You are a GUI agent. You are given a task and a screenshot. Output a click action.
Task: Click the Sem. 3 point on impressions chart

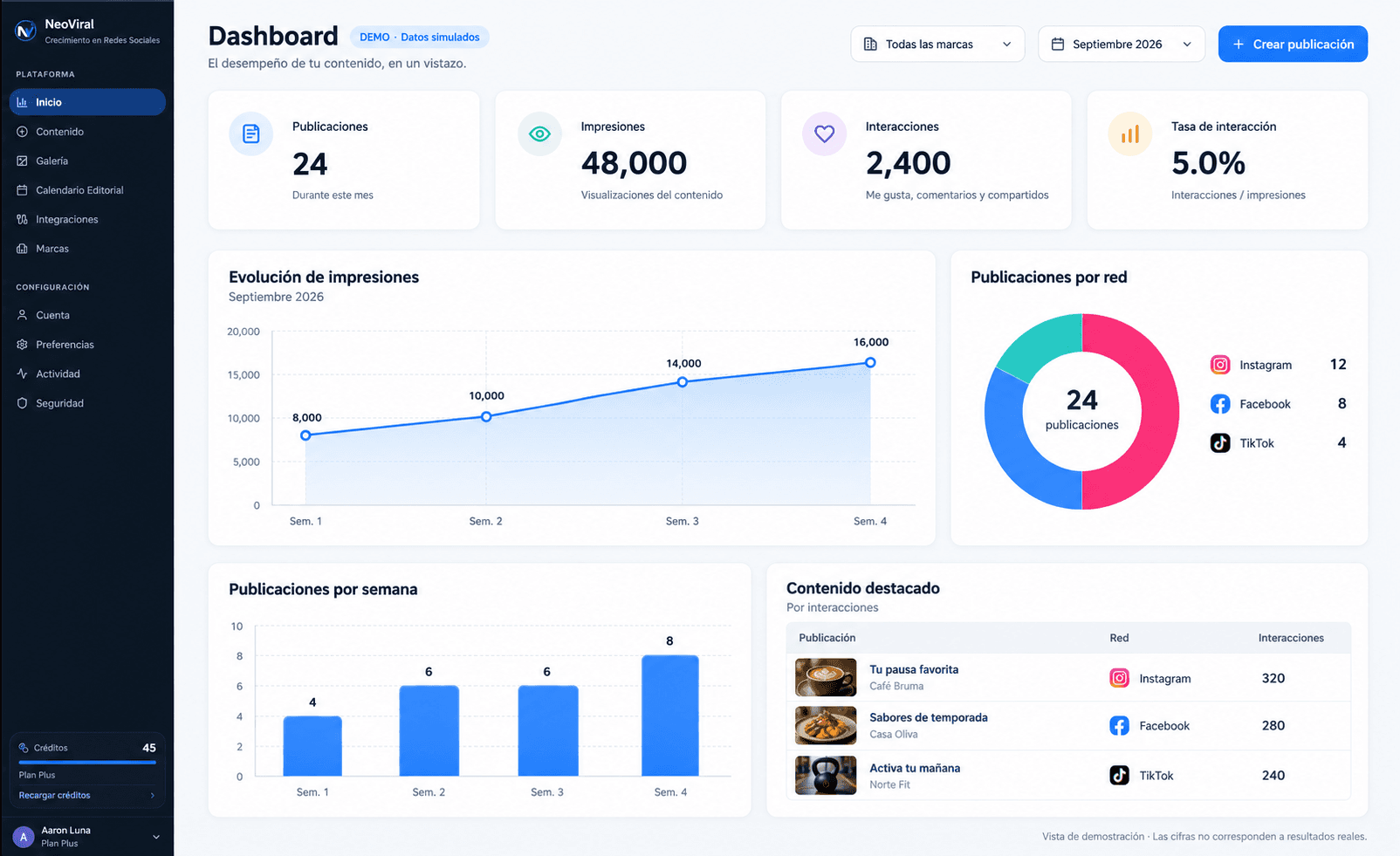tap(683, 382)
